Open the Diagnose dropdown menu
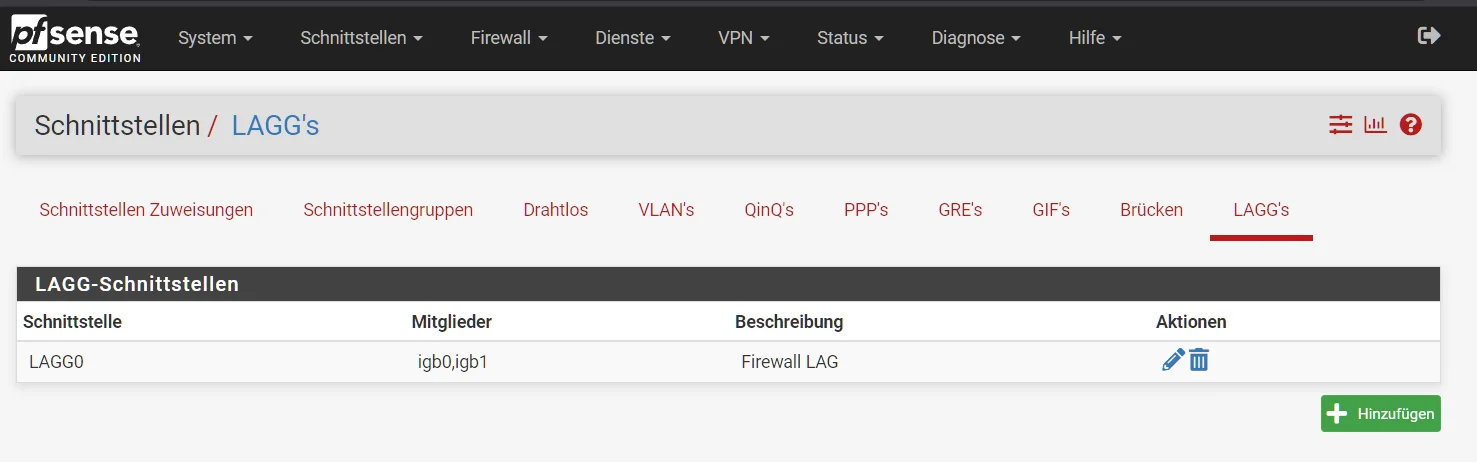 [x=976, y=37]
